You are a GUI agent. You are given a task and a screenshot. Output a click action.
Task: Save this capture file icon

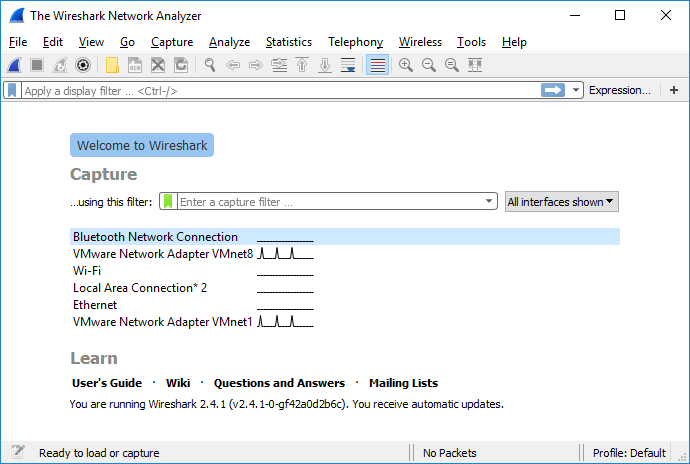point(135,65)
